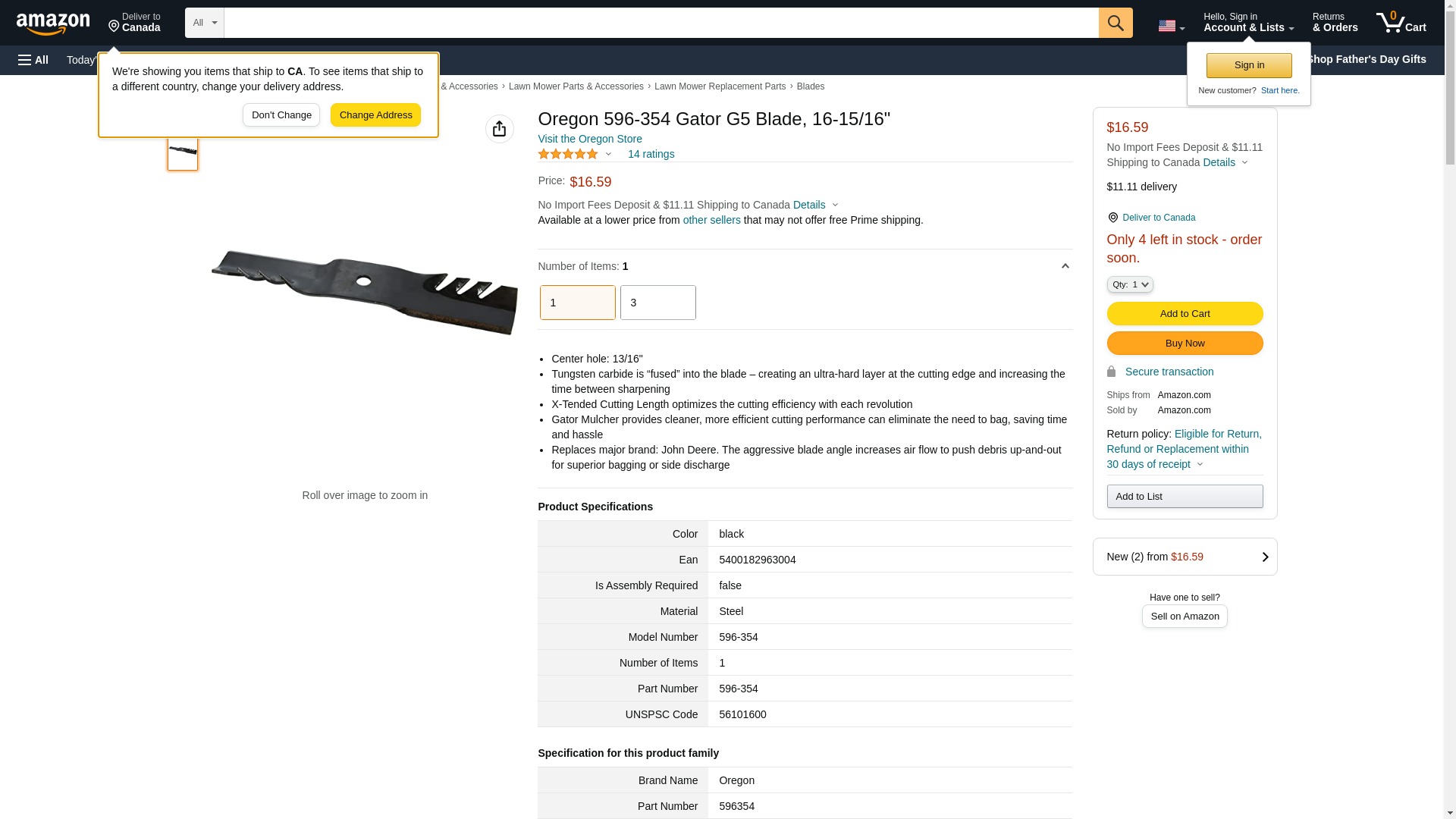Screen dimensions: 1456x819
Task: Select the 1 item count option
Action: click(577, 303)
